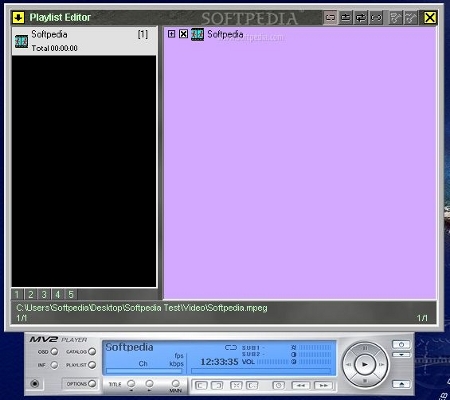450x400 pixels.
Task: Toggle the INF button on the MV2 Player
Action: pos(54,365)
